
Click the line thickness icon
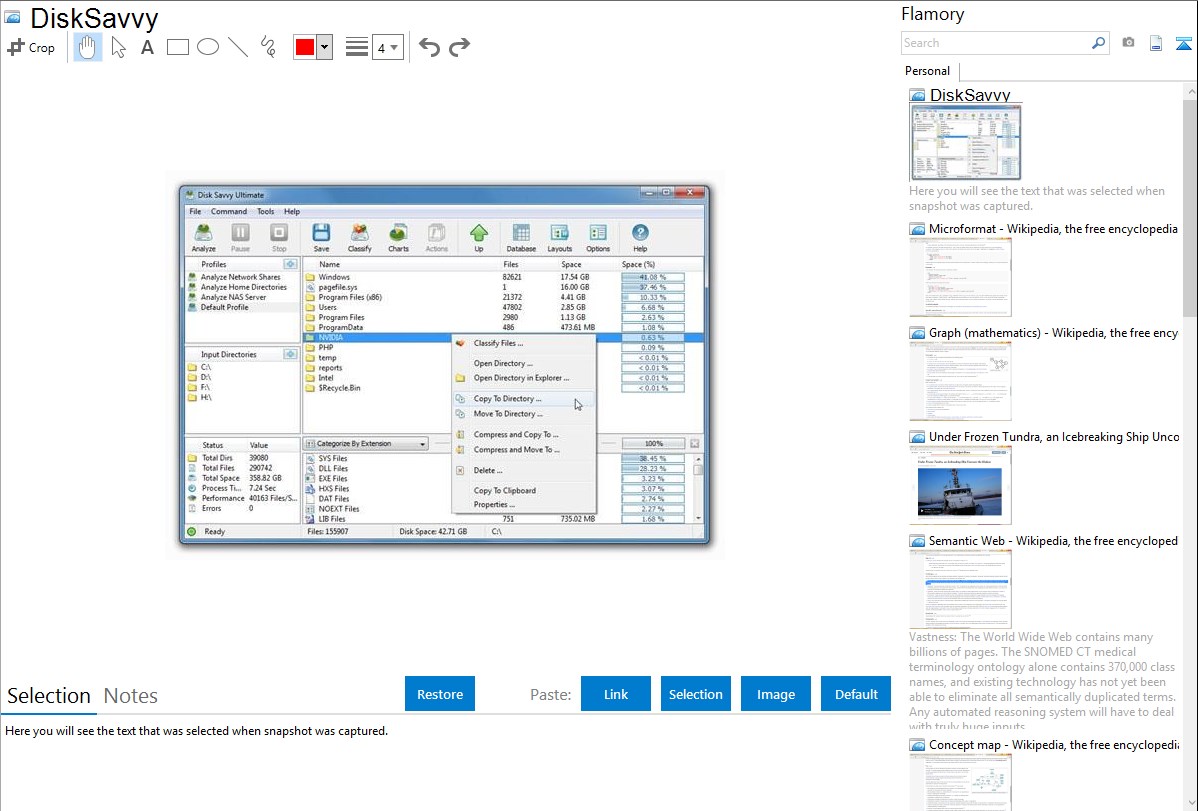coord(357,47)
